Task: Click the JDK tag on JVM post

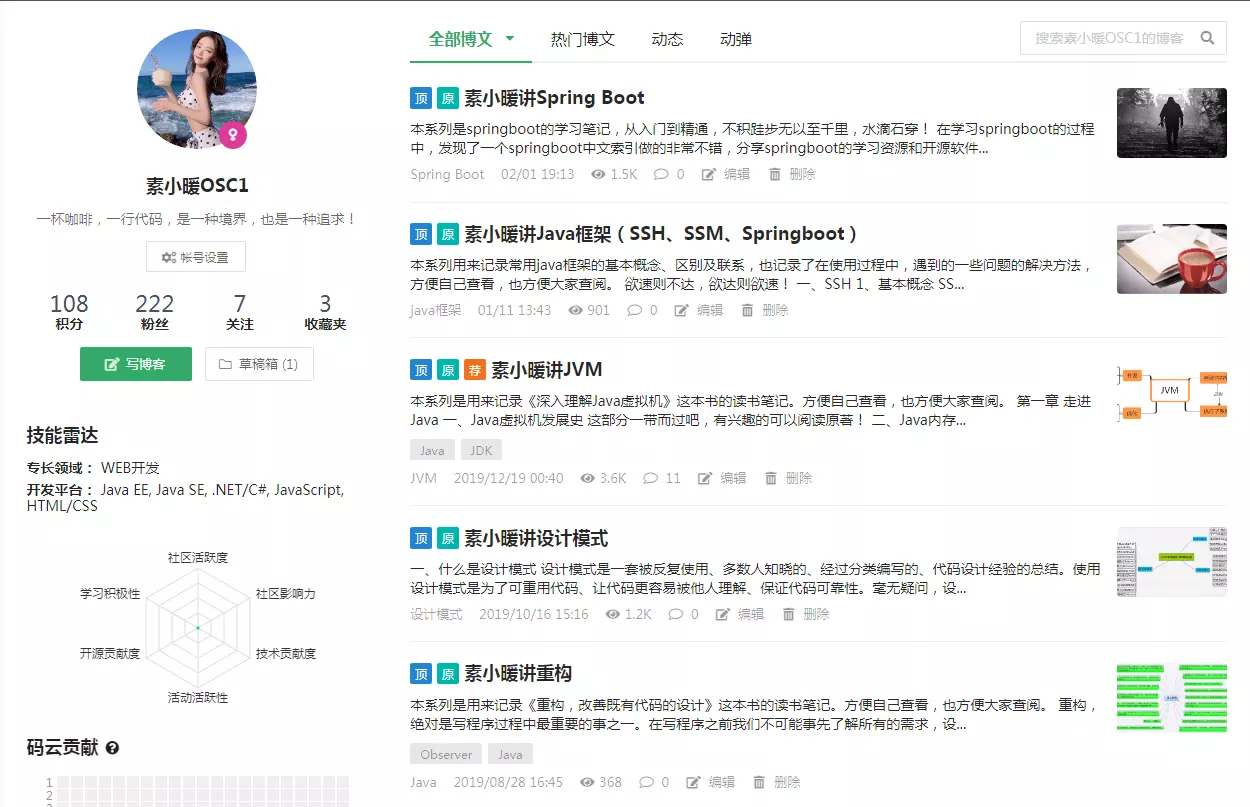Action: pyautogui.click(x=481, y=450)
